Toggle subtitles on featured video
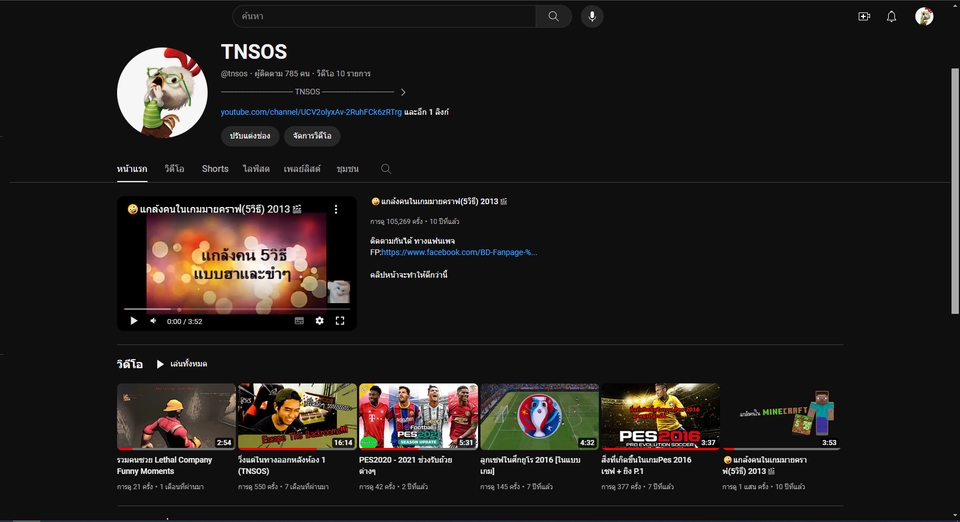The height and width of the screenshot is (522, 960). 299,321
